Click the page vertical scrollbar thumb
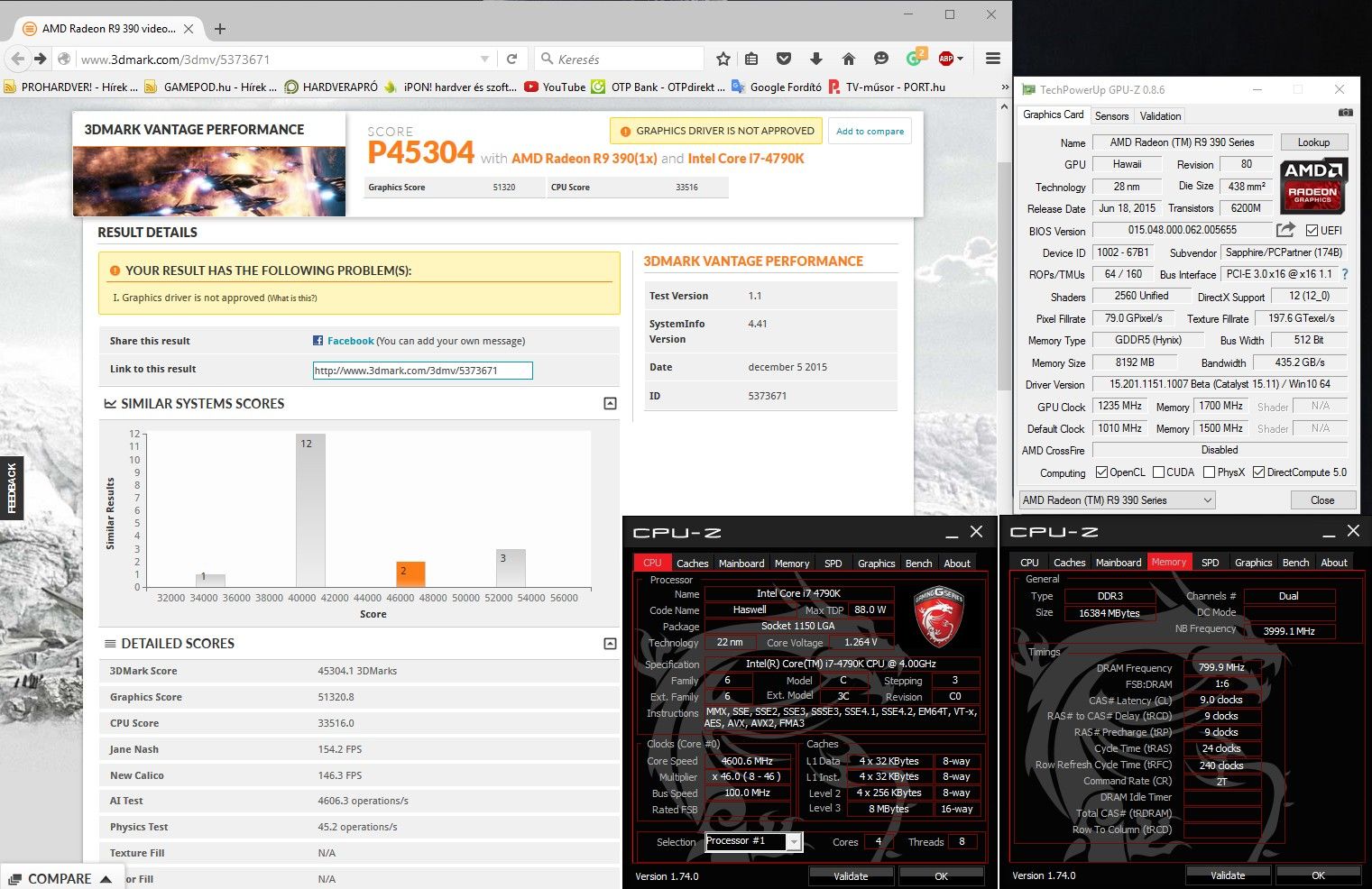 coord(1005,275)
